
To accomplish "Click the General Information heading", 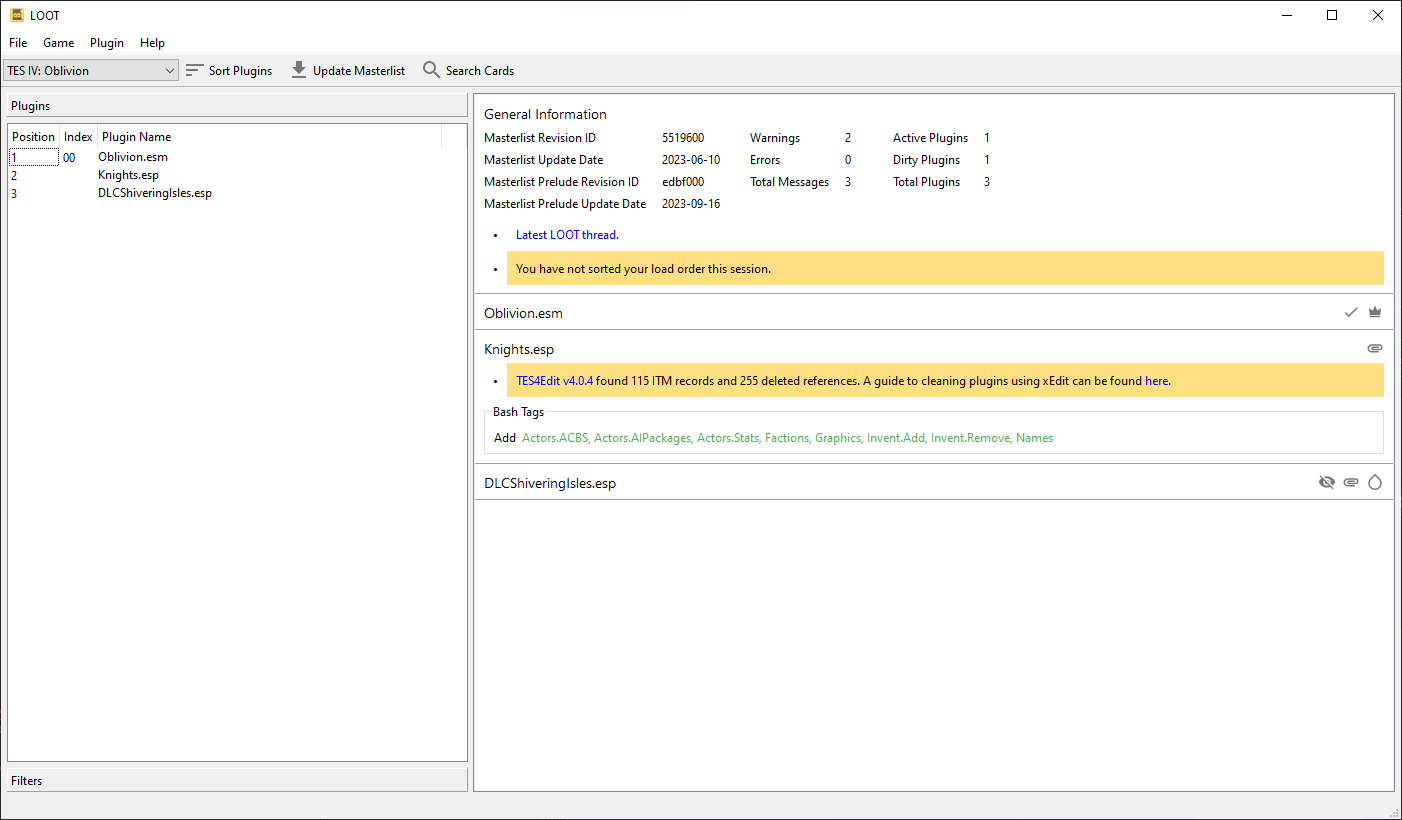I will point(545,114).
